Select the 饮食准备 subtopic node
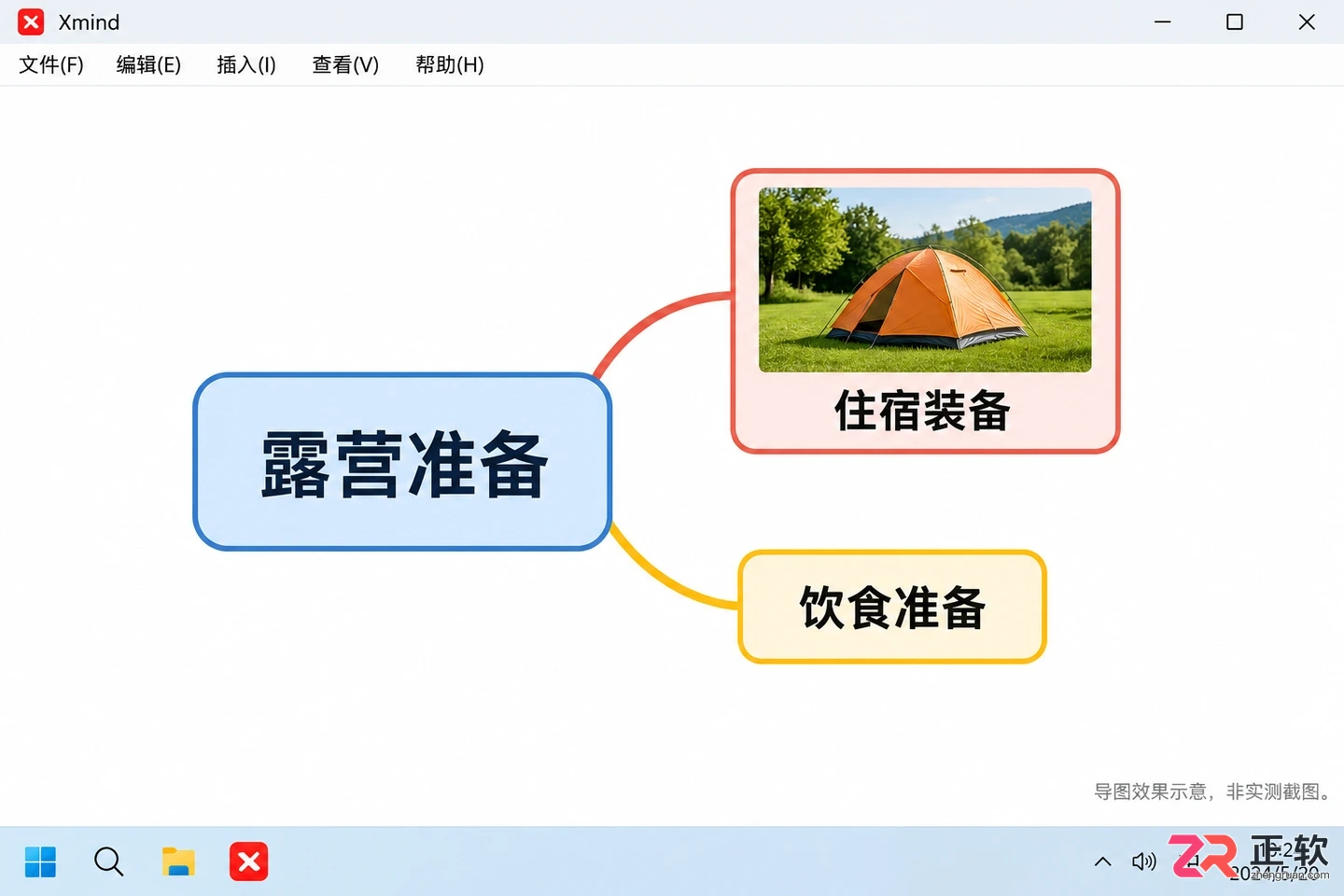The width and height of the screenshot is (1344, 896). pyautogui.click(x=892, y=607)
